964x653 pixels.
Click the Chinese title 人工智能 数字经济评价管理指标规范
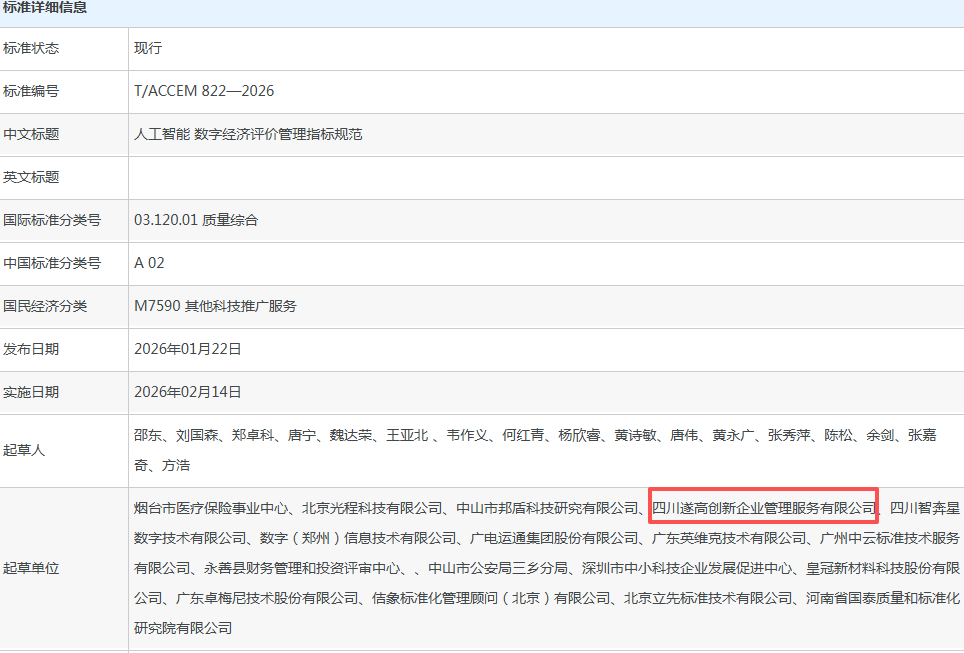(248, 134)
